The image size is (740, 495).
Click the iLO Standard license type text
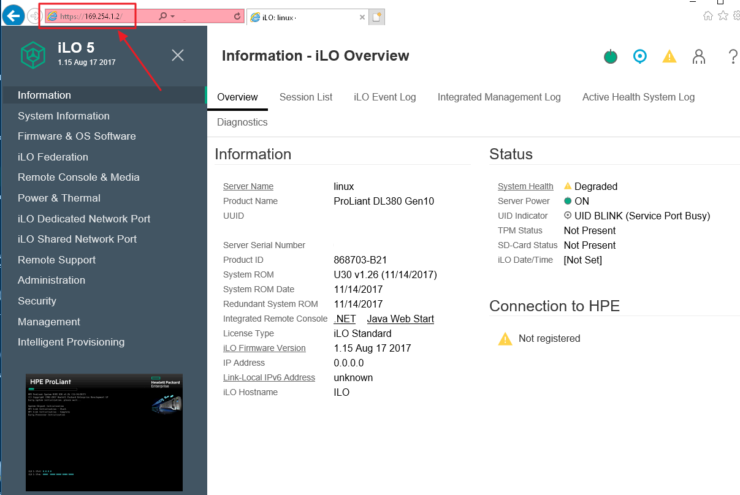[x=362, y=334]
